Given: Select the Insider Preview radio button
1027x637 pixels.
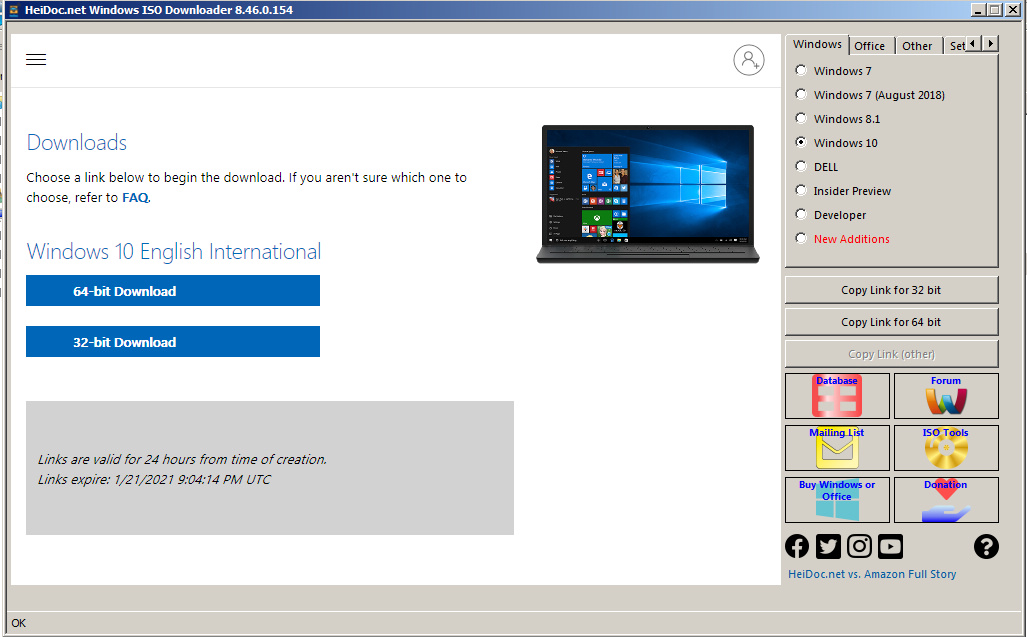Looking at the screenshot, I should pyautogui.click(x=800, y=191).
